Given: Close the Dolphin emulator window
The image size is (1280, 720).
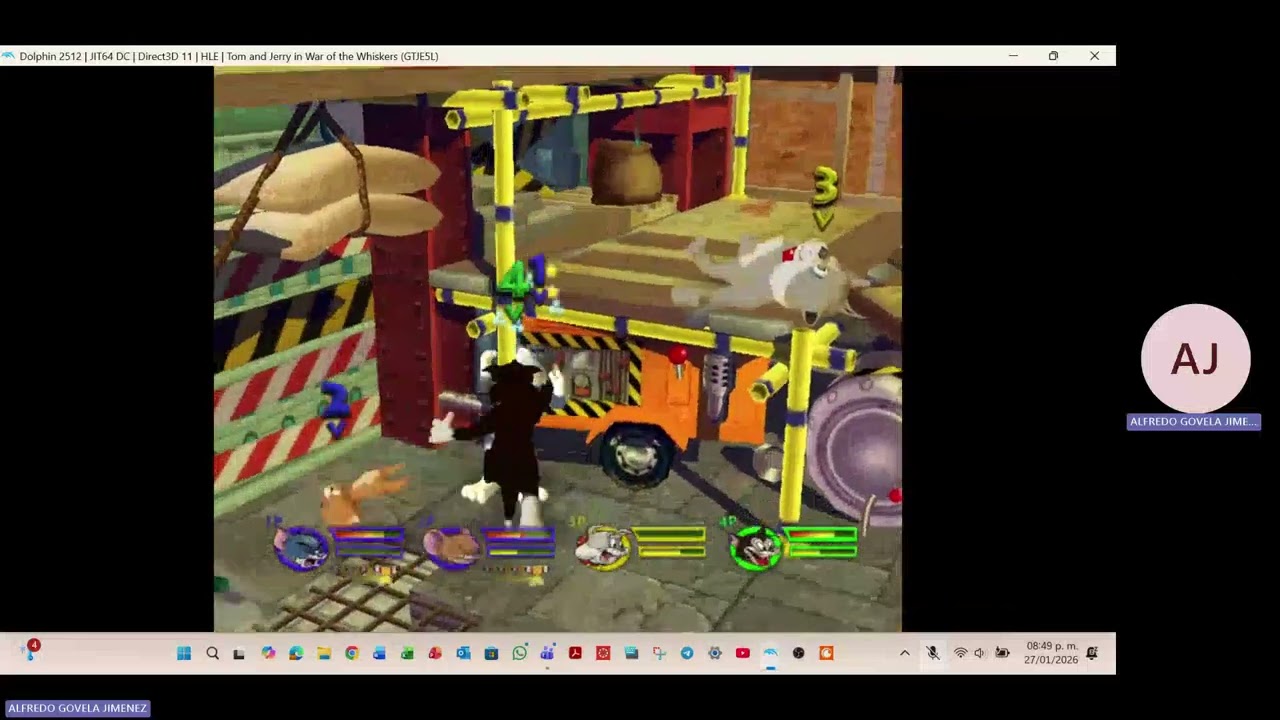Looking at the screenshot, I should tap(1094, 56).
